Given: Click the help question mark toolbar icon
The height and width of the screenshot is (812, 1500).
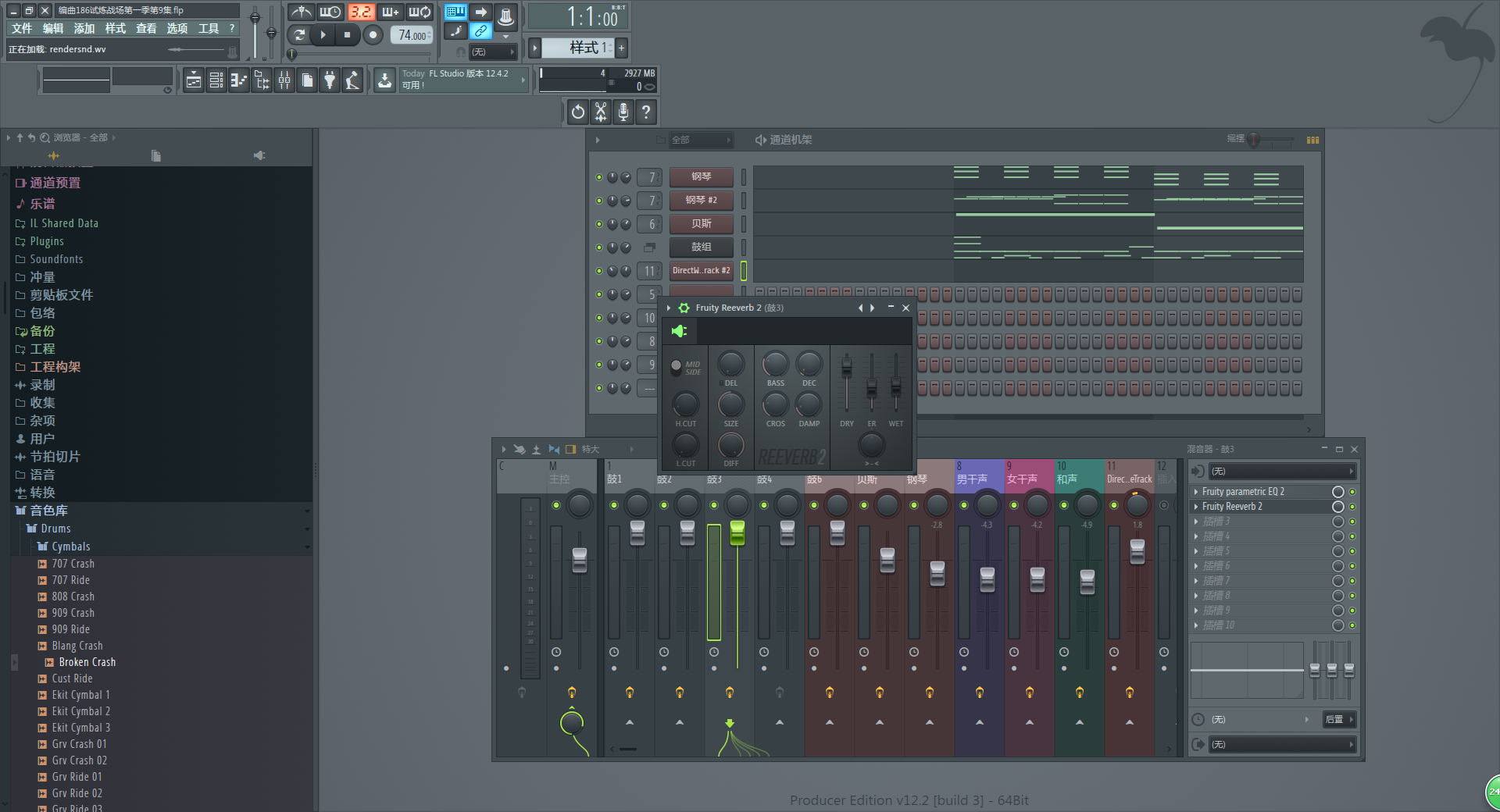Looking at the screenshot, I should coord(646,112).
